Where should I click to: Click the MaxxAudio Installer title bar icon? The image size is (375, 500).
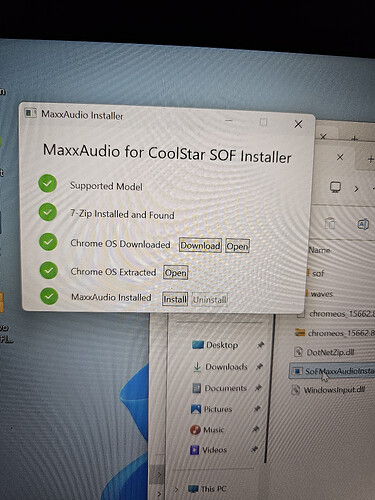pyautogui.click(x=31, y=113)
